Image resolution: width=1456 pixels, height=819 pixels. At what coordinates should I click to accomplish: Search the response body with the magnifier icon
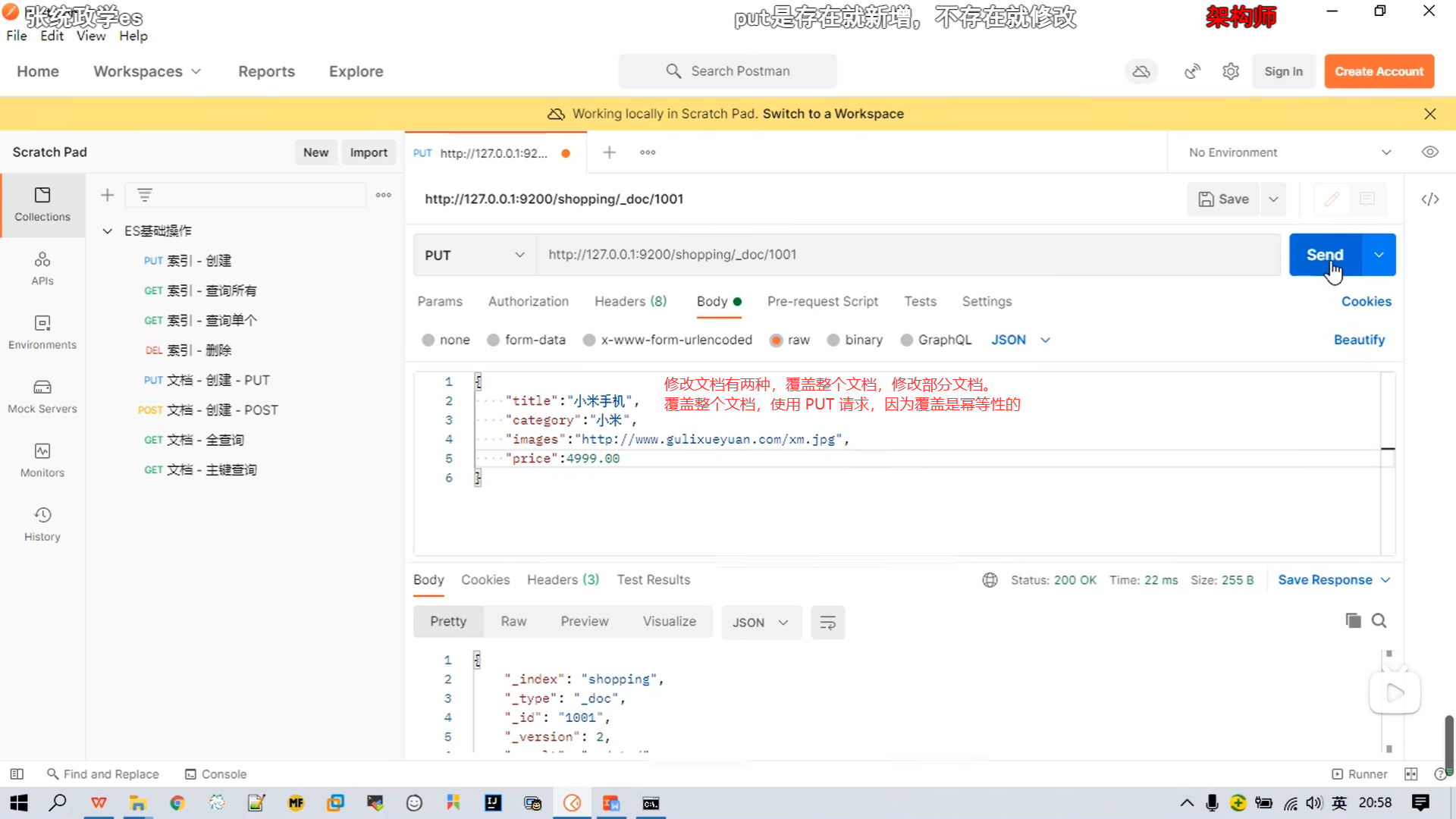click(x=1379, y=621)
